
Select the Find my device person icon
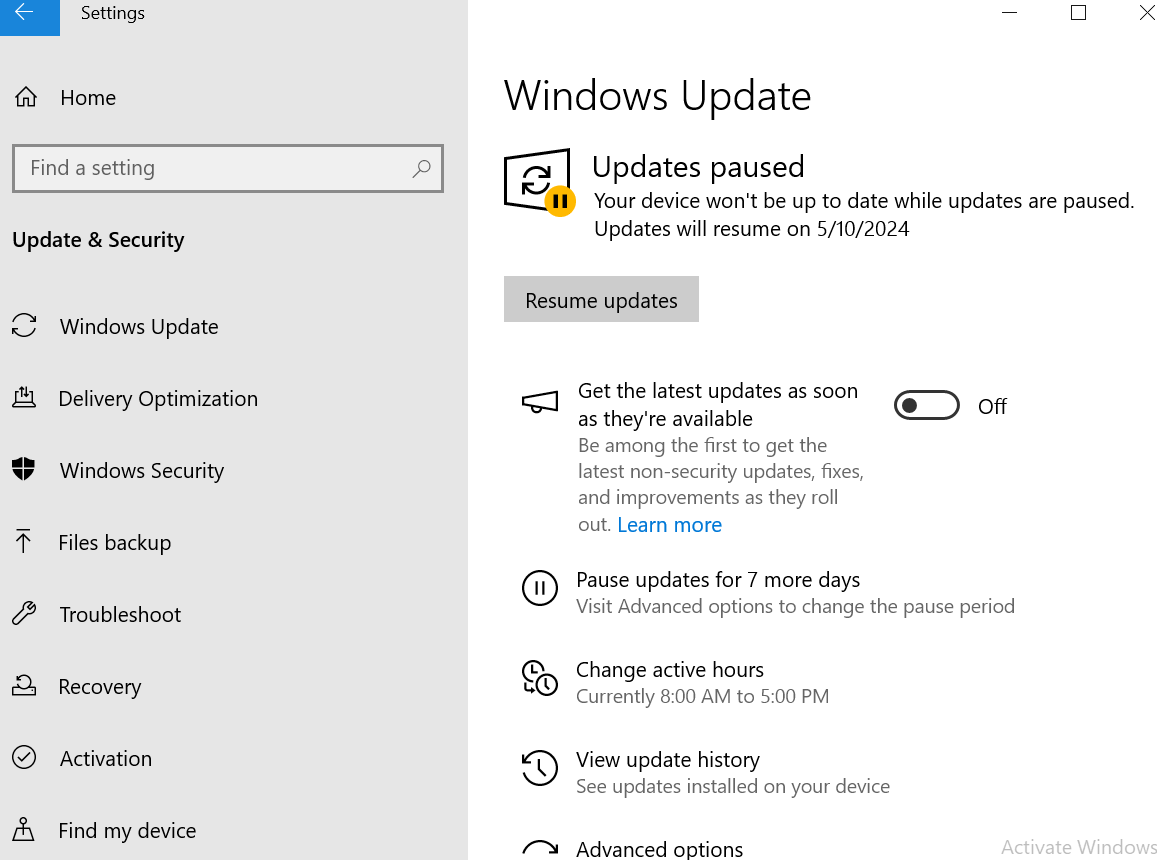24,830
